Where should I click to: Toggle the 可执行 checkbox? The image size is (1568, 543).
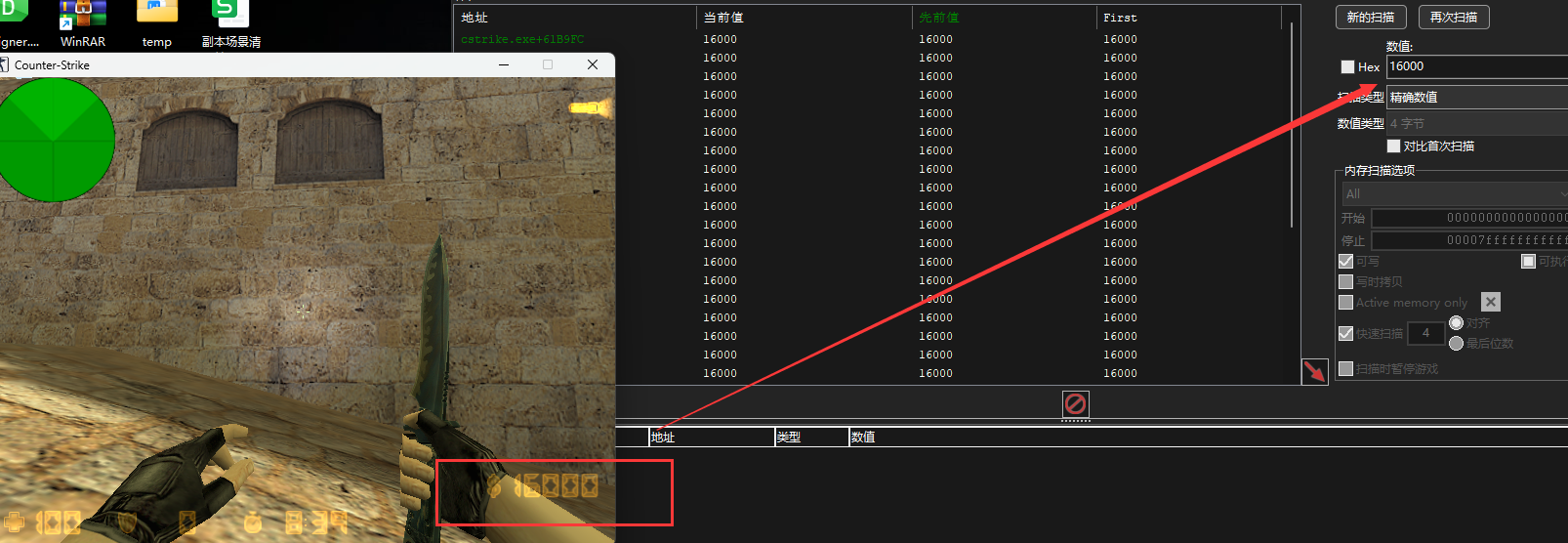tap(1529, 261)
